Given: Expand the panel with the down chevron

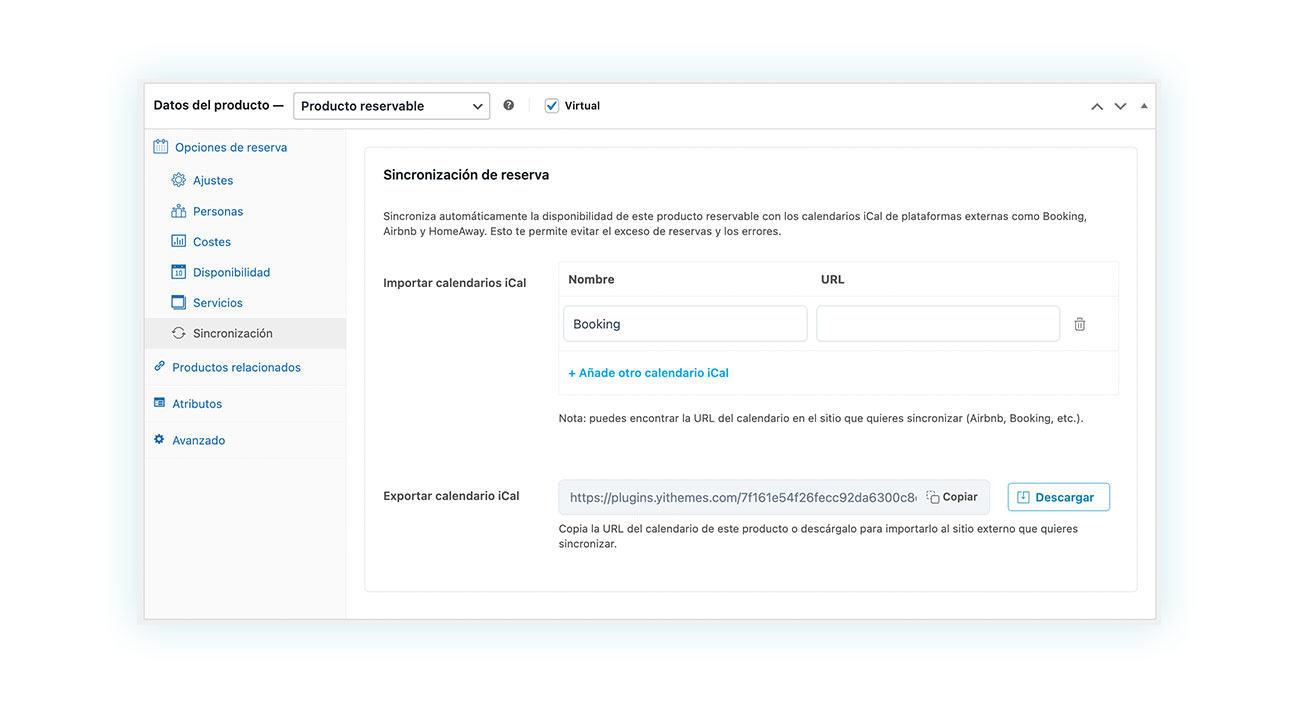Looking at the screenshot, I should pyautogui.click(x=1120, y=105).
